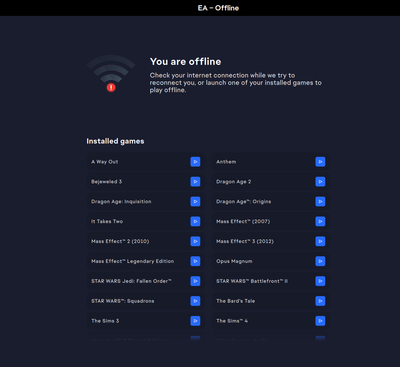Click The Sims 4 title text
This screenshot has width=400, height=367.
(x=232, y=321)
